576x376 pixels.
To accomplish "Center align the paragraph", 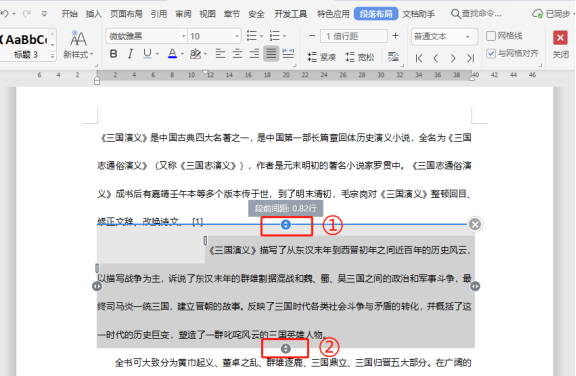I will pyautogui.click(x=237, y=54).
